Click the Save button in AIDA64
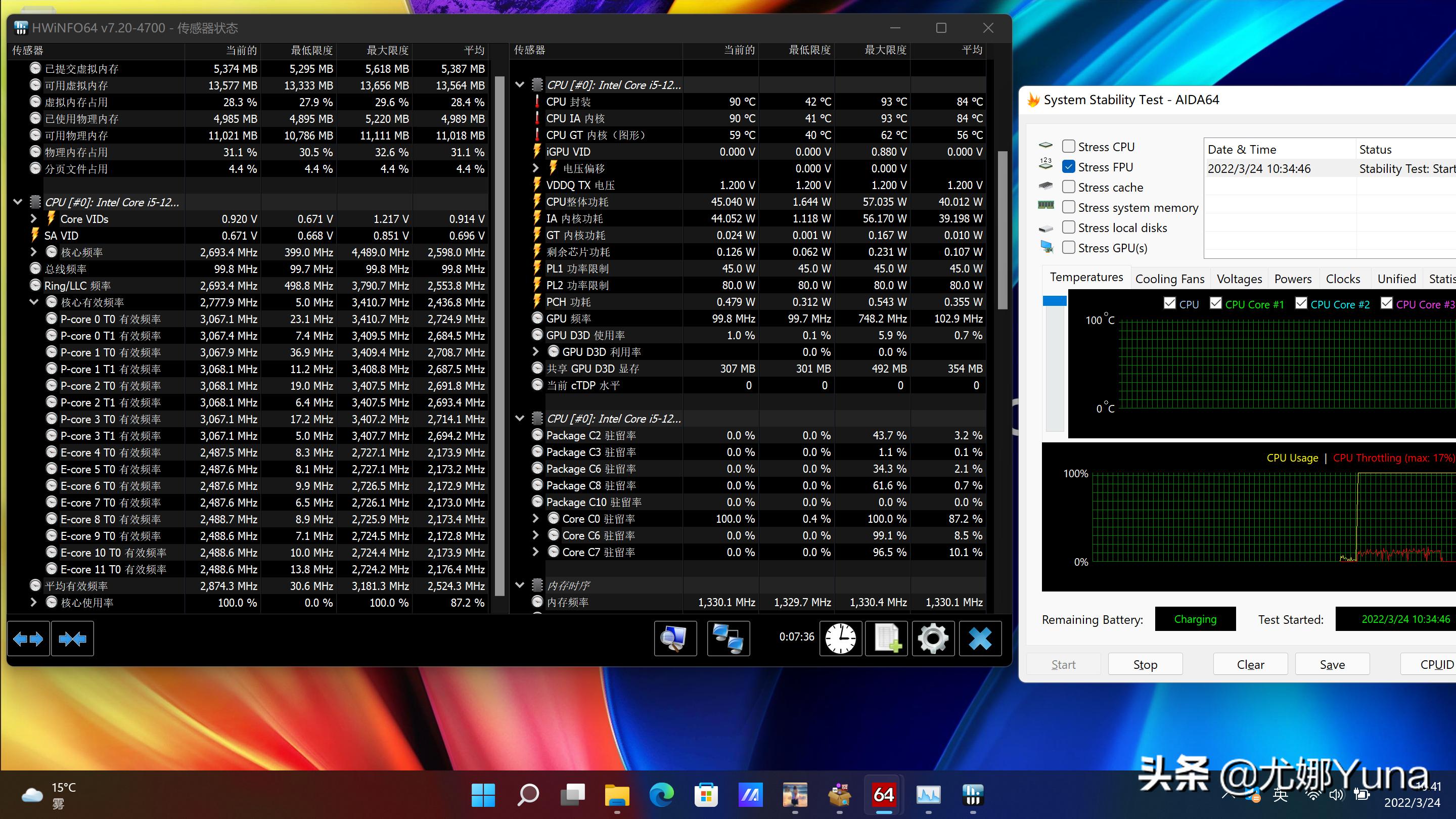The height and width of the screenshot is (819, 1456). tap(1332, 665)
